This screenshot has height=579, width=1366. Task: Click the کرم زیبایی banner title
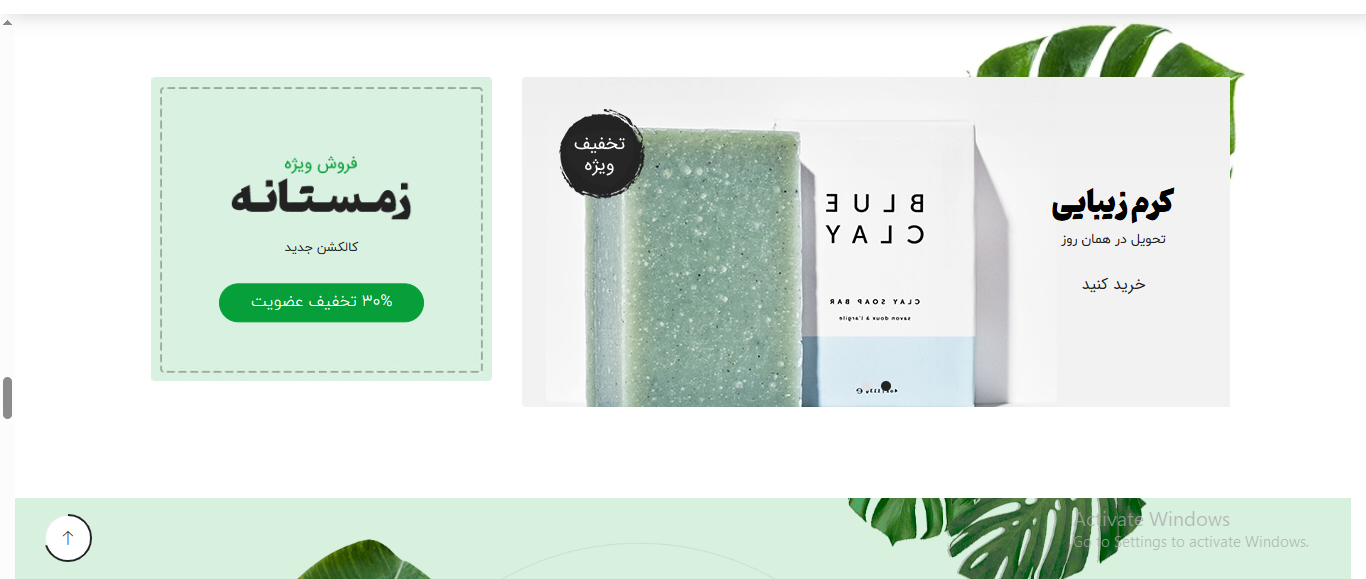[1112, 203]
